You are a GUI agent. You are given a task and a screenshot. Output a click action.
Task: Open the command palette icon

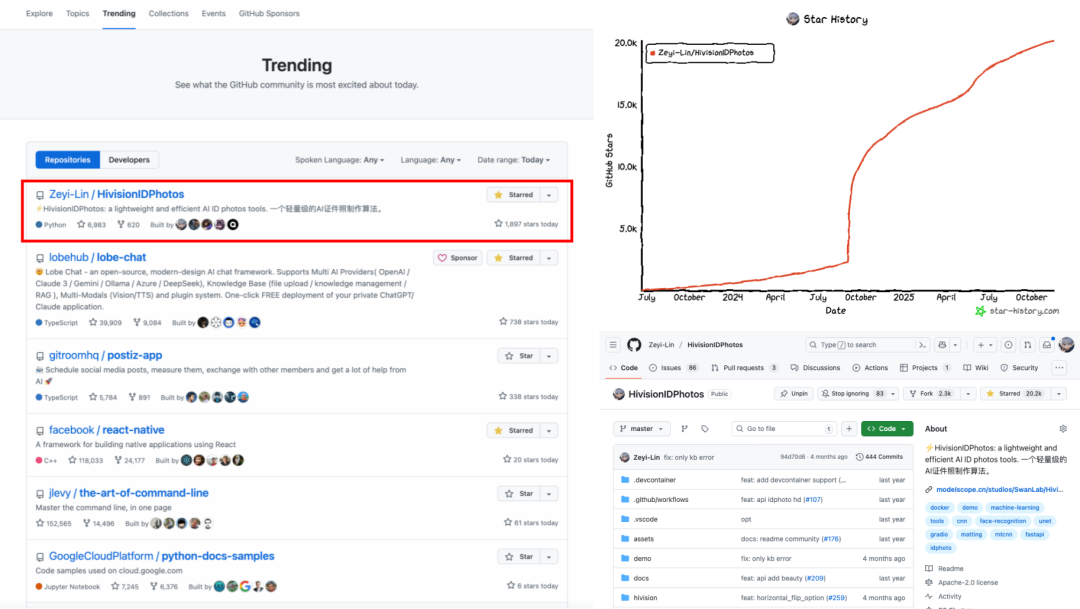tap(922, 345)
